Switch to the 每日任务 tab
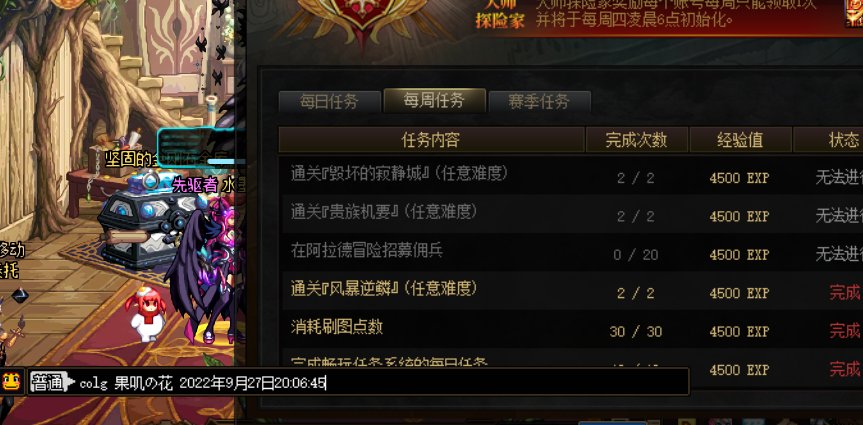This screenshot has height=425, width=863. click(329, 102)
